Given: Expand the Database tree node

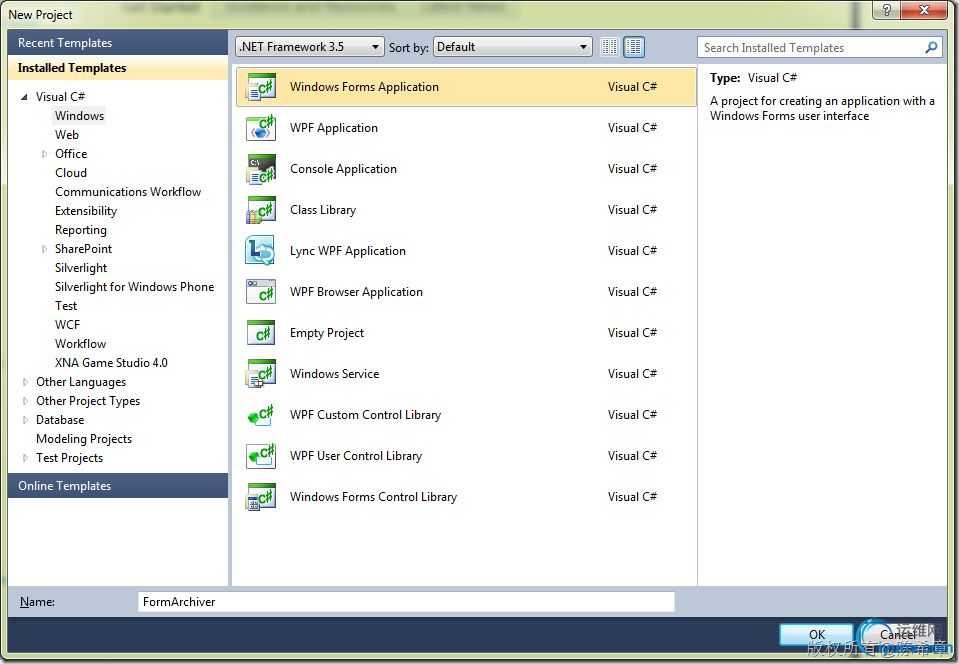Looking at the screenshot, I should pos(25,420).
